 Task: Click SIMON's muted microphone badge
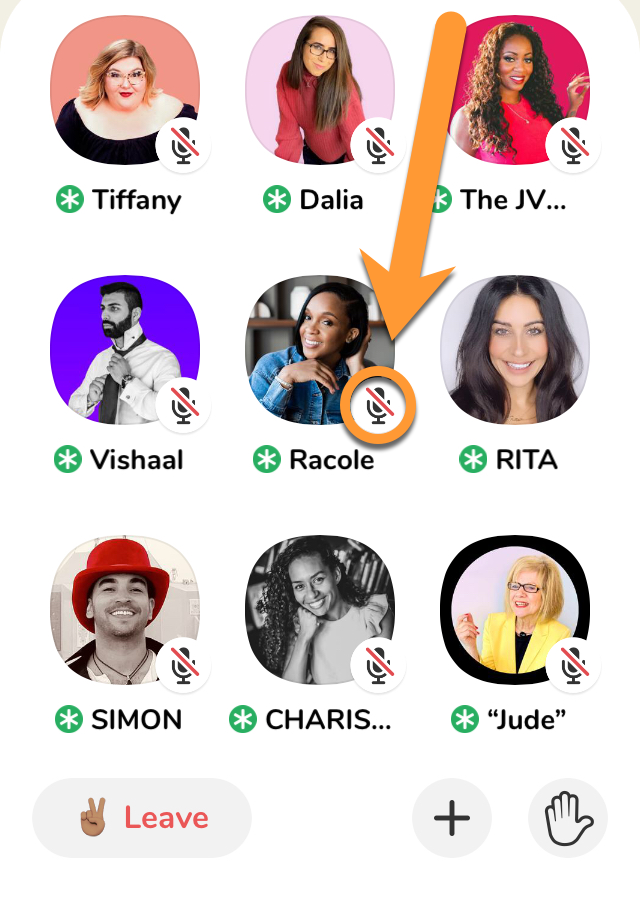point(183,665)
